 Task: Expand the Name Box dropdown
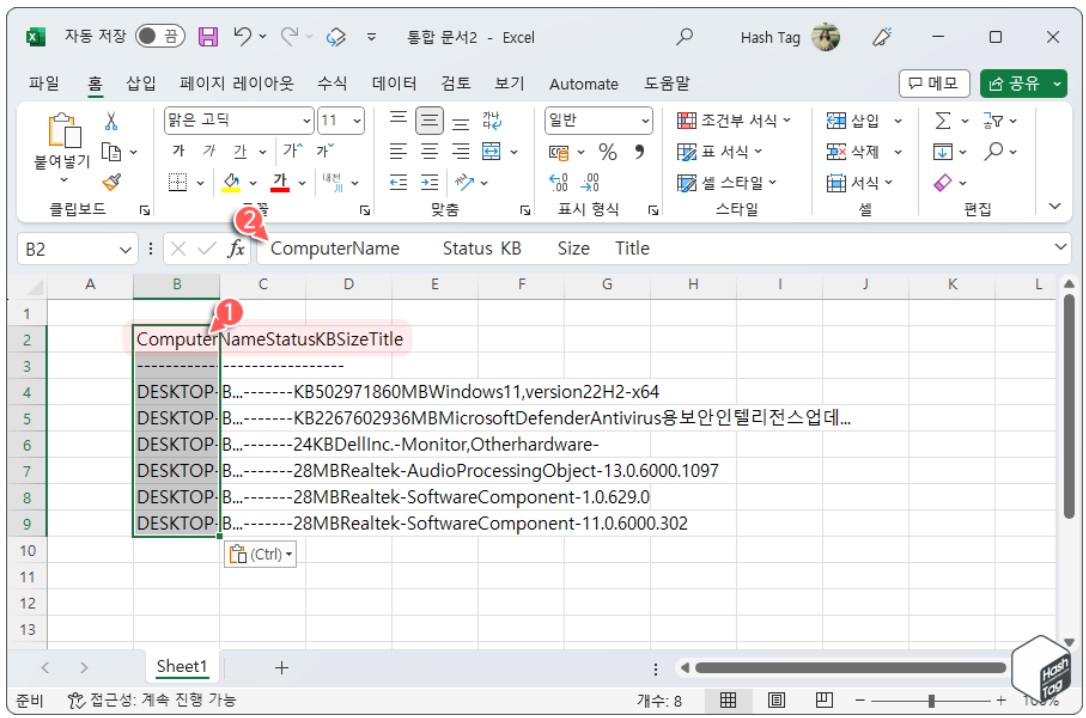coord(125,249)
